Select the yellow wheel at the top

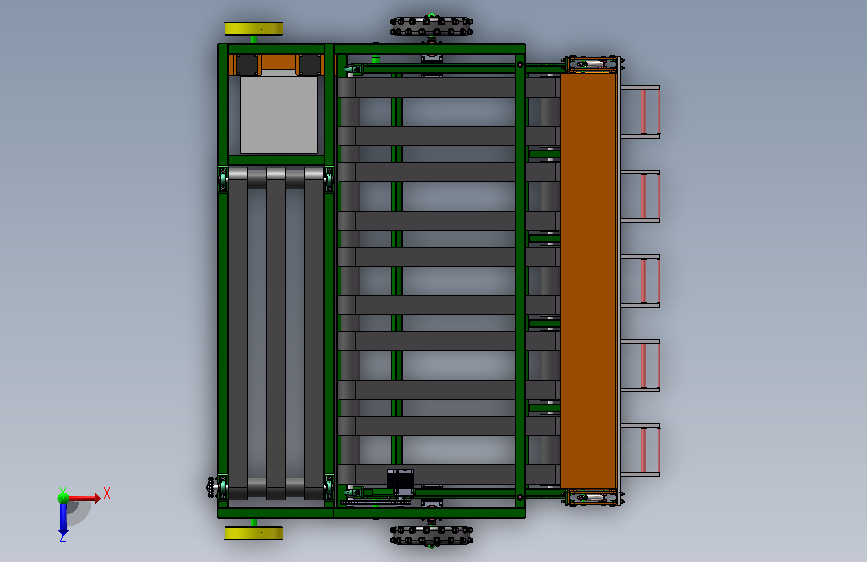pyautogui.click(x=254, y=29)
